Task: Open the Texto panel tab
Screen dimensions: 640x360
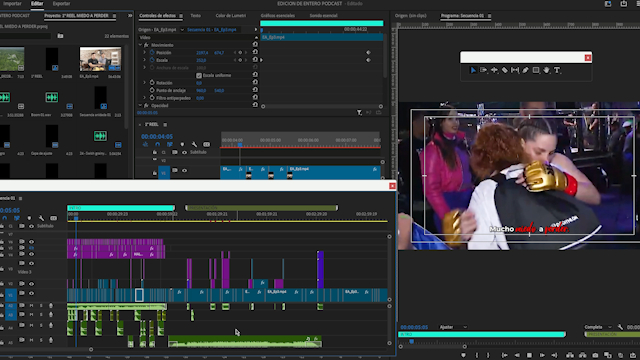Action: click(196, 16)
